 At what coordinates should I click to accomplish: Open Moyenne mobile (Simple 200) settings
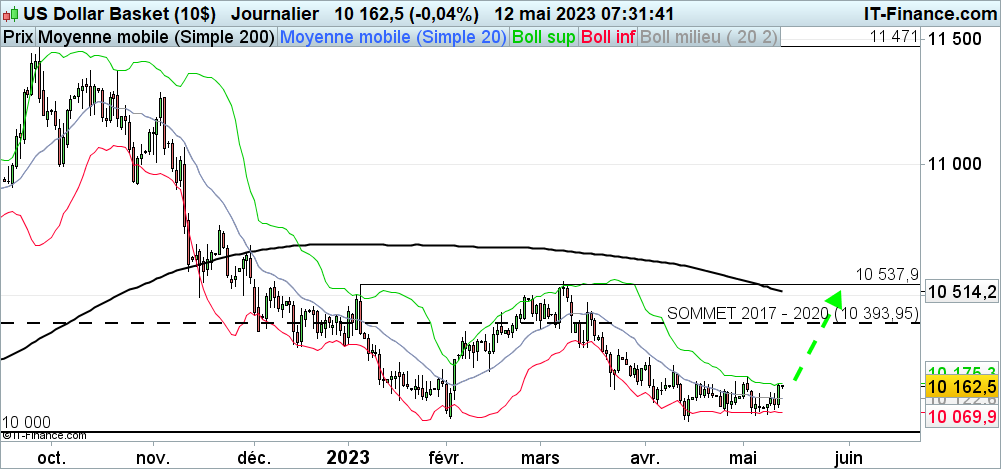(156, 37)
